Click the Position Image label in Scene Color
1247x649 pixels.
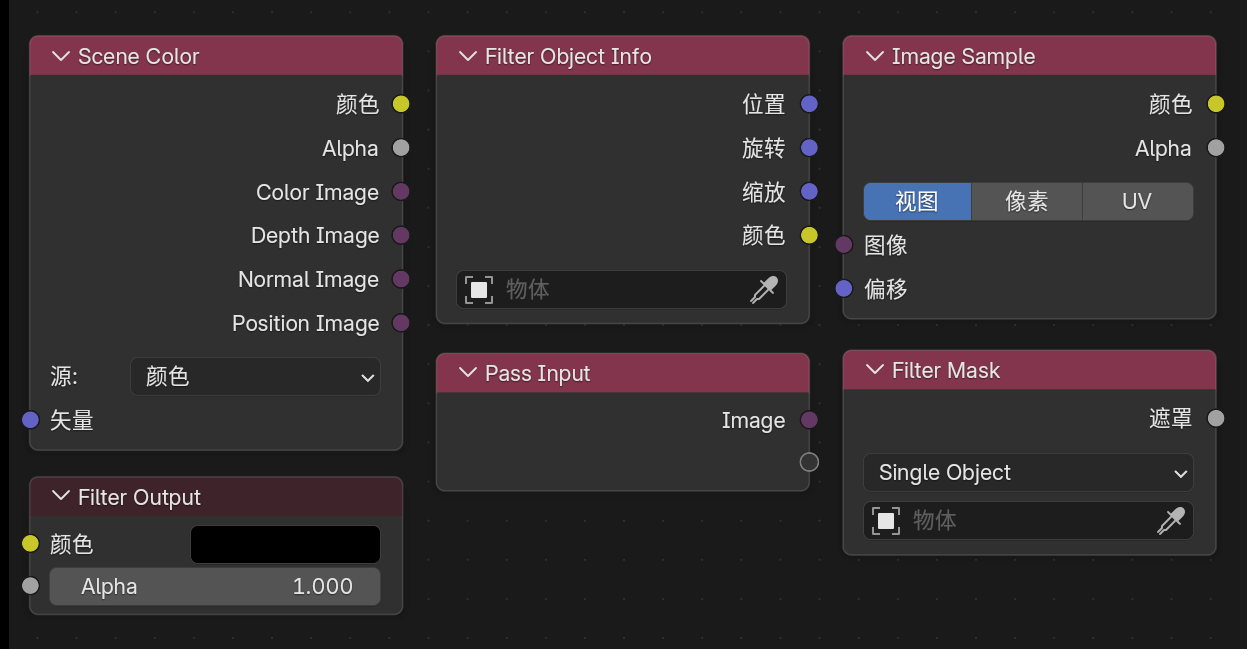pos(306,323)
